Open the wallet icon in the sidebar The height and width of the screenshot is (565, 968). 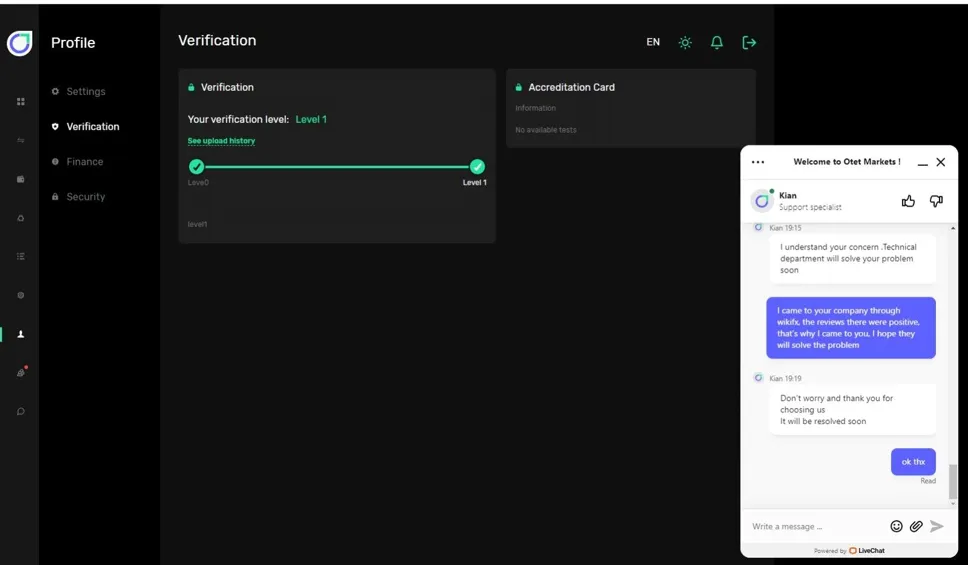tap(20, 179)
